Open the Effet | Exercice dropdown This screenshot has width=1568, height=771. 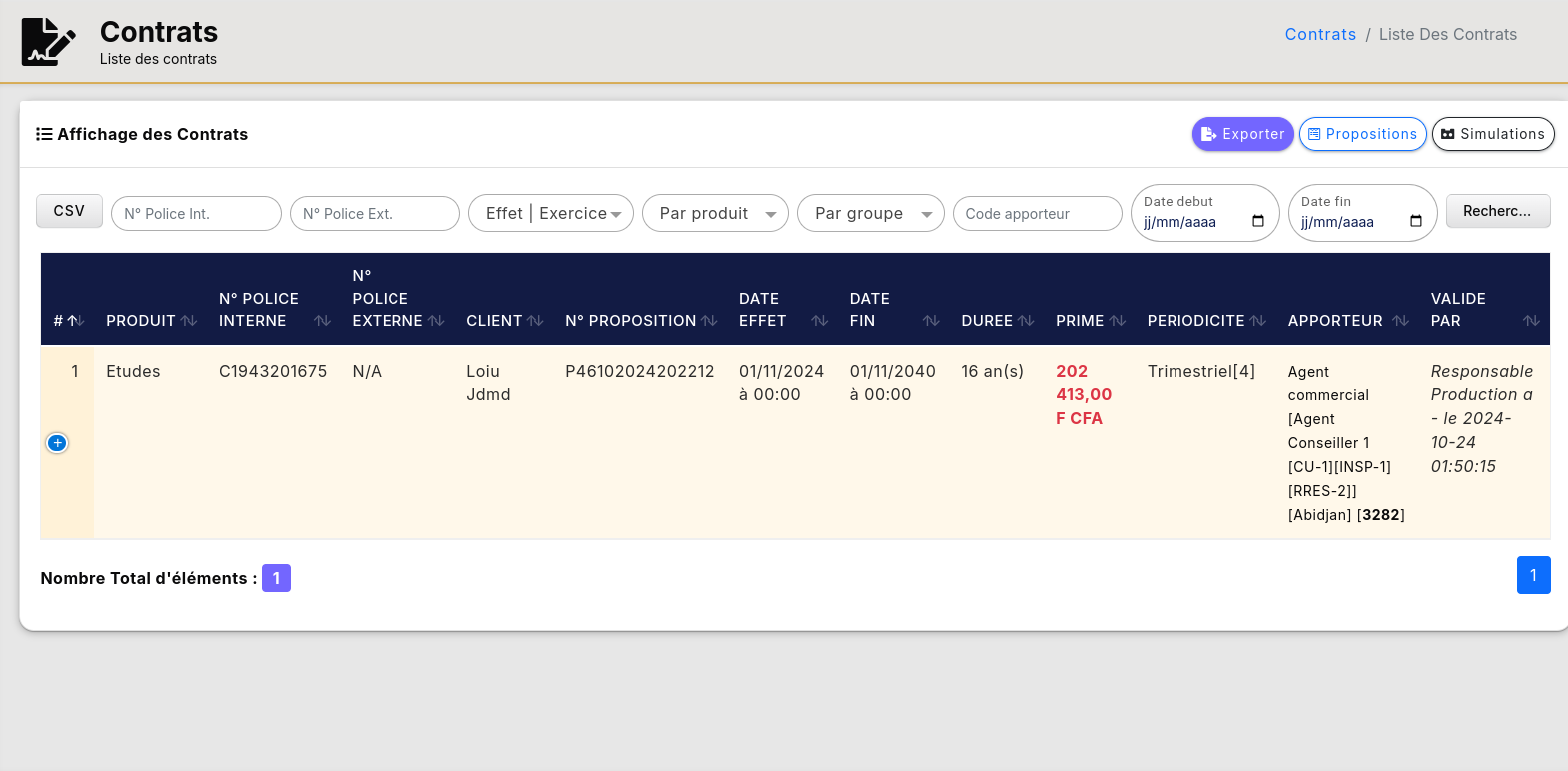(550, 213)
